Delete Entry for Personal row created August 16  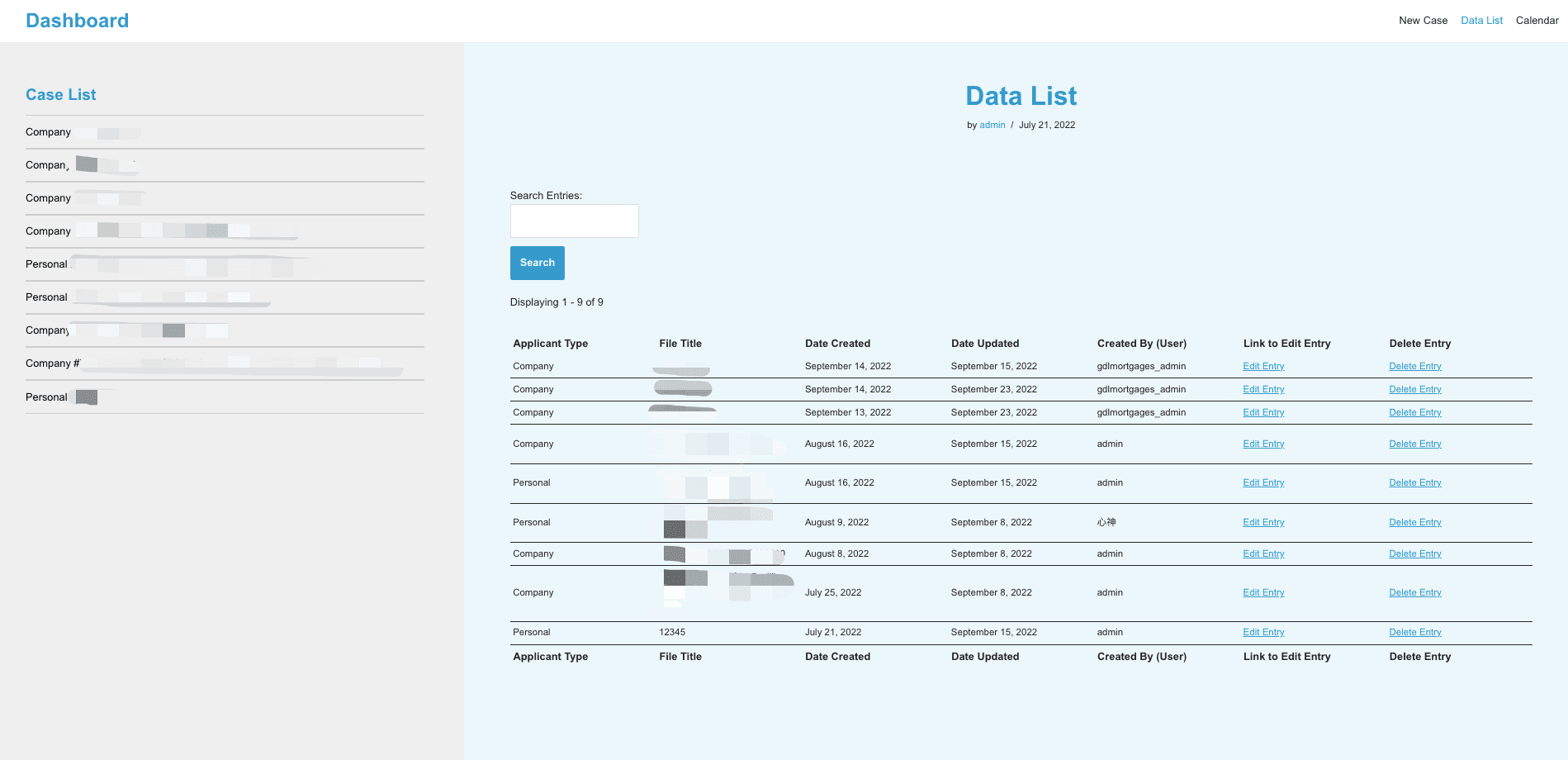pos(1414,482)
